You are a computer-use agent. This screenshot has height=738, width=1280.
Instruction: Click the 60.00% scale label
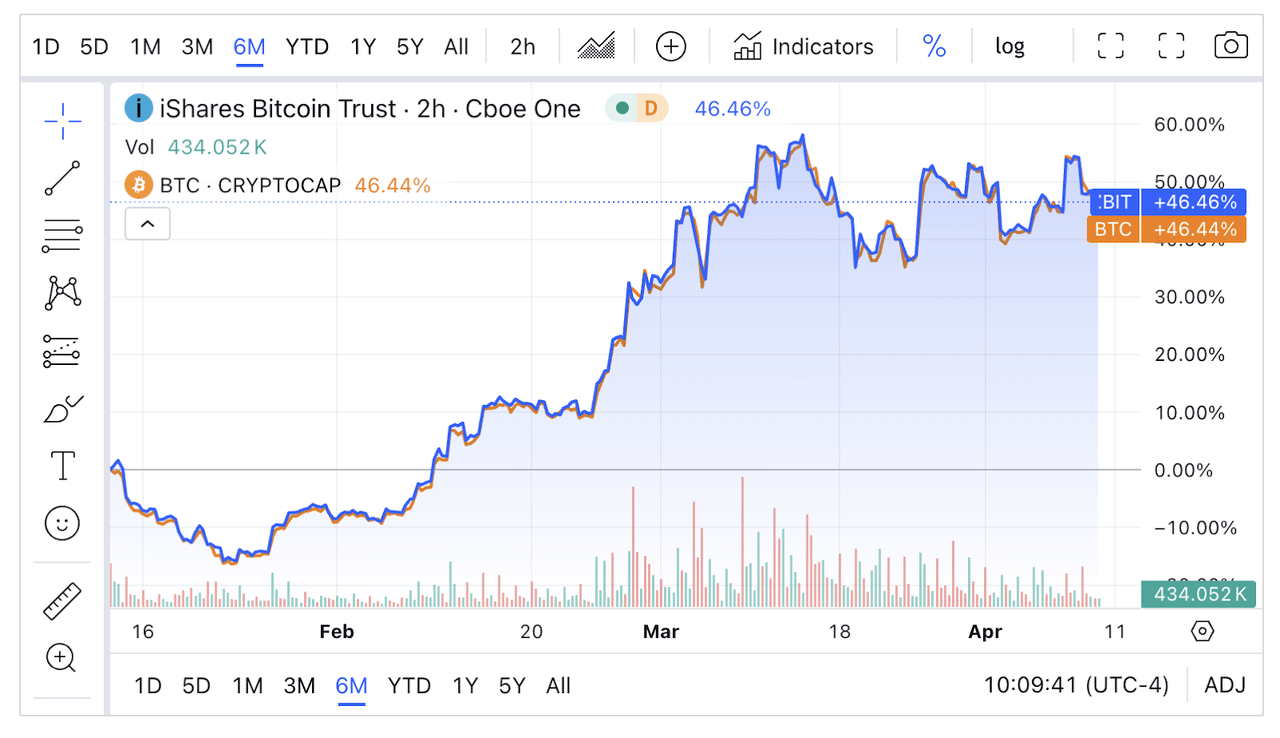coord(1188,125)
